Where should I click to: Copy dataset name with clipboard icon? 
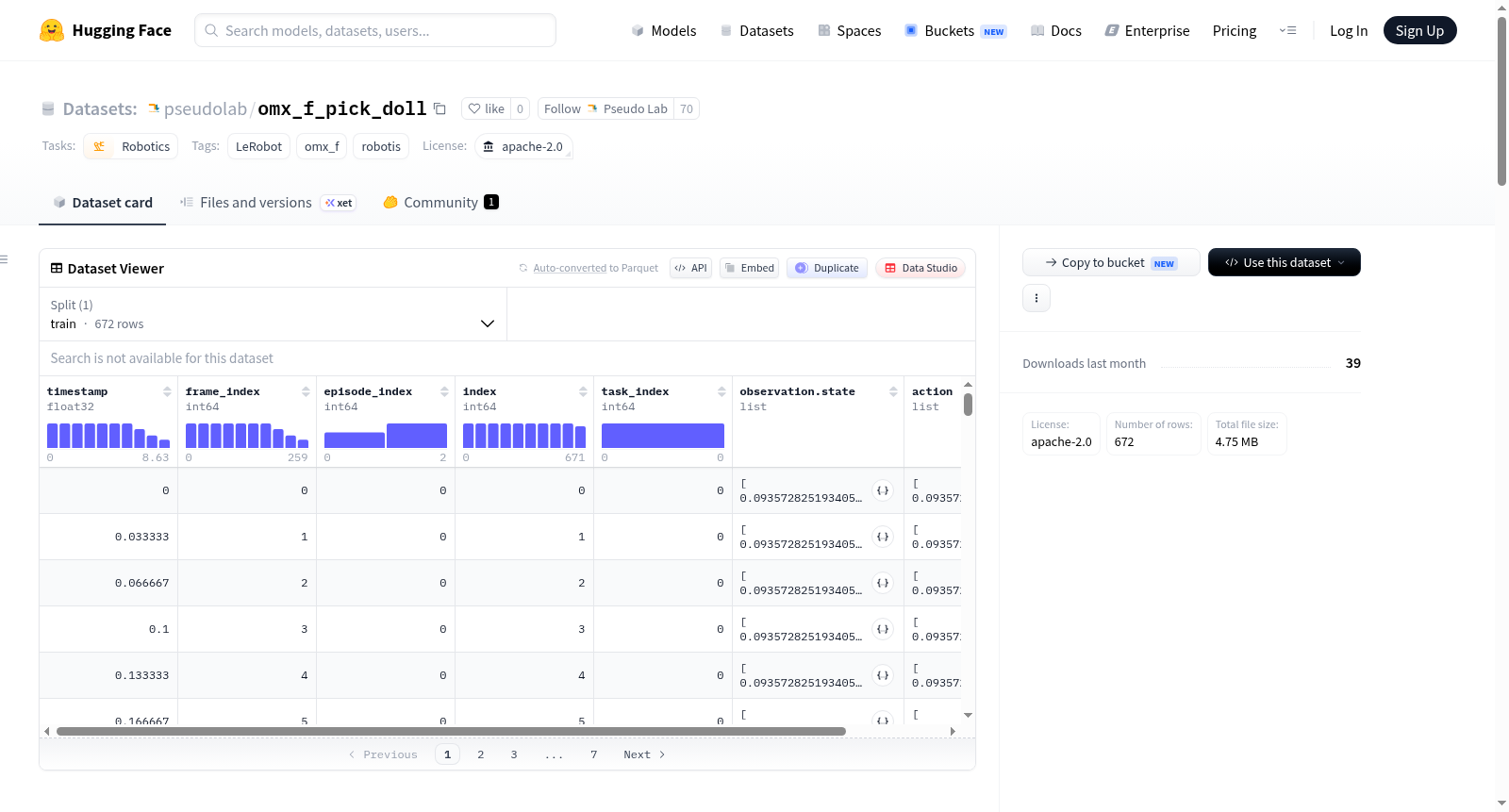[x=439, y=108]
